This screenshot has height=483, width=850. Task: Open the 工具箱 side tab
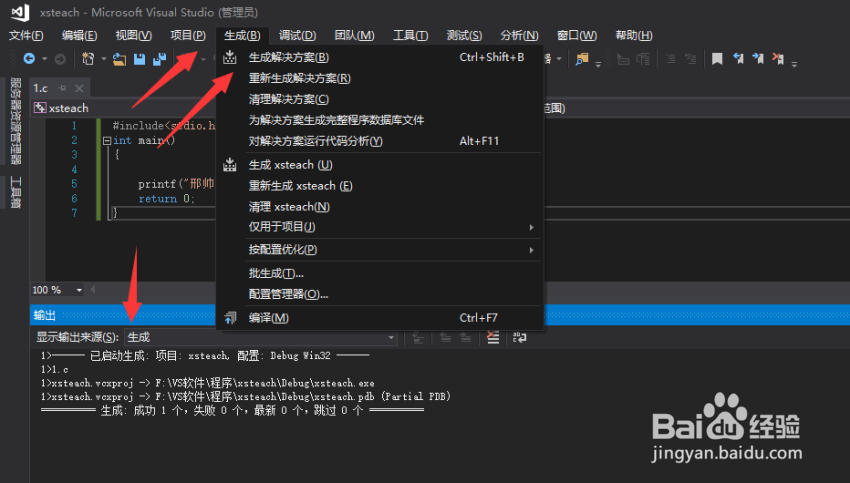16,192
